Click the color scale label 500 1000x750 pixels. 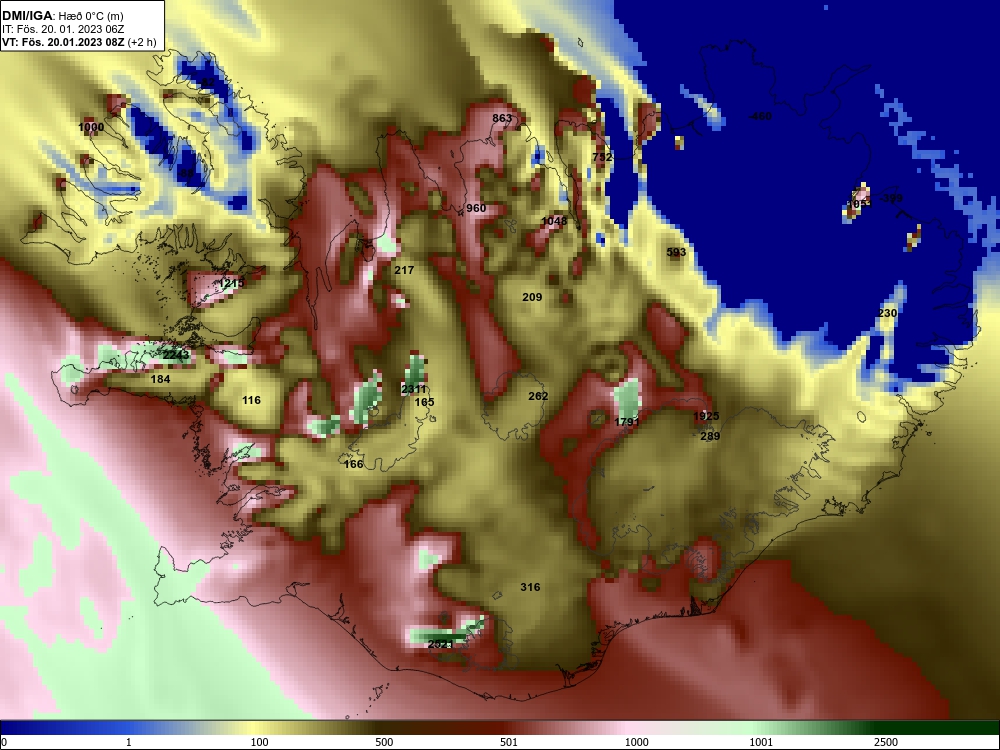(x=384, y=742)
